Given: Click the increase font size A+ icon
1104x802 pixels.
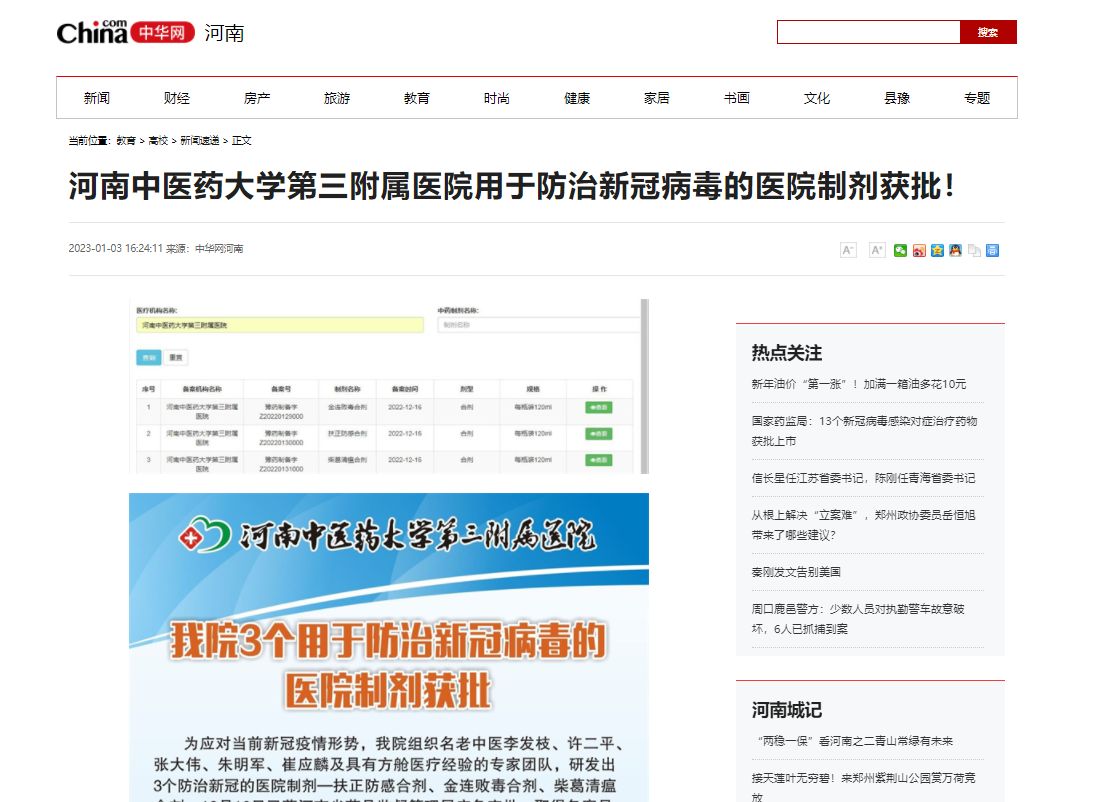Looking at the screenshot, I should pos(877,250).
